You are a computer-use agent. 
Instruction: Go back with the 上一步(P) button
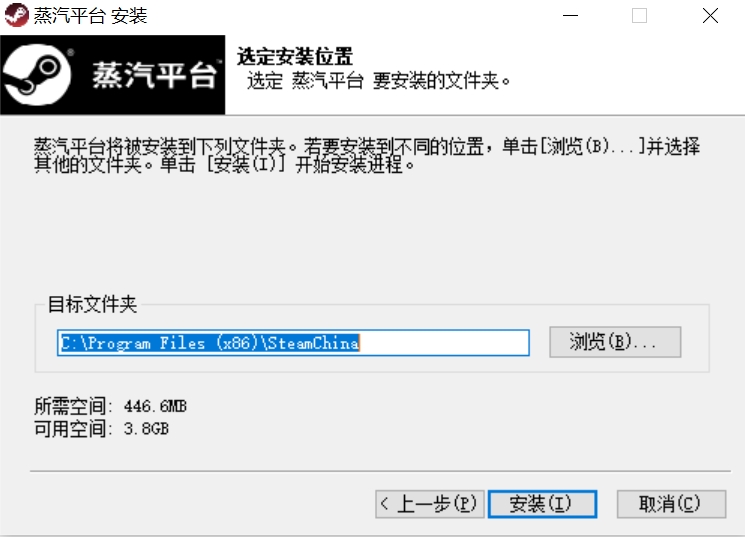(x=430, y=504)
